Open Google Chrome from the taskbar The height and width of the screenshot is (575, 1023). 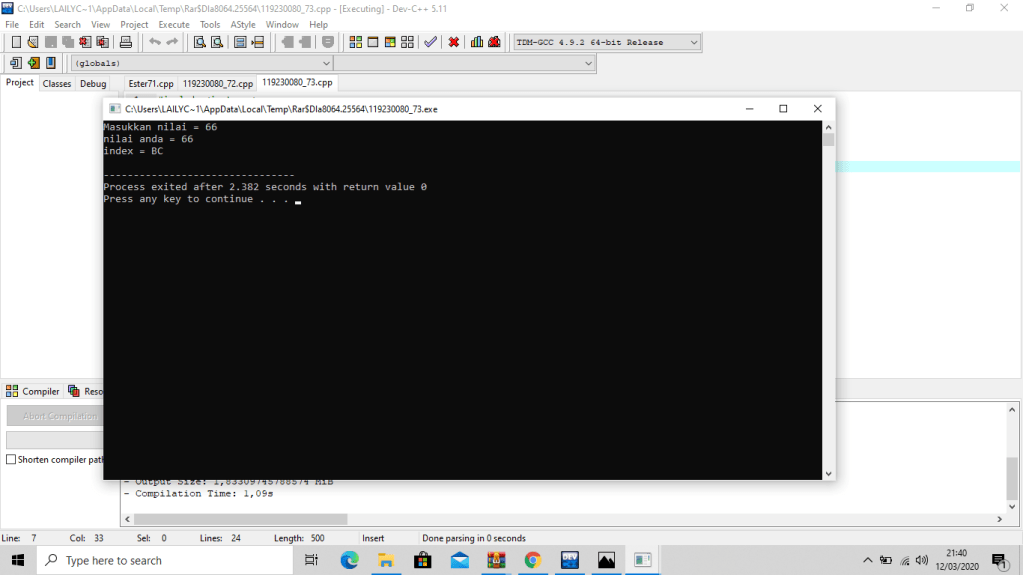click(x=532, y=560)
